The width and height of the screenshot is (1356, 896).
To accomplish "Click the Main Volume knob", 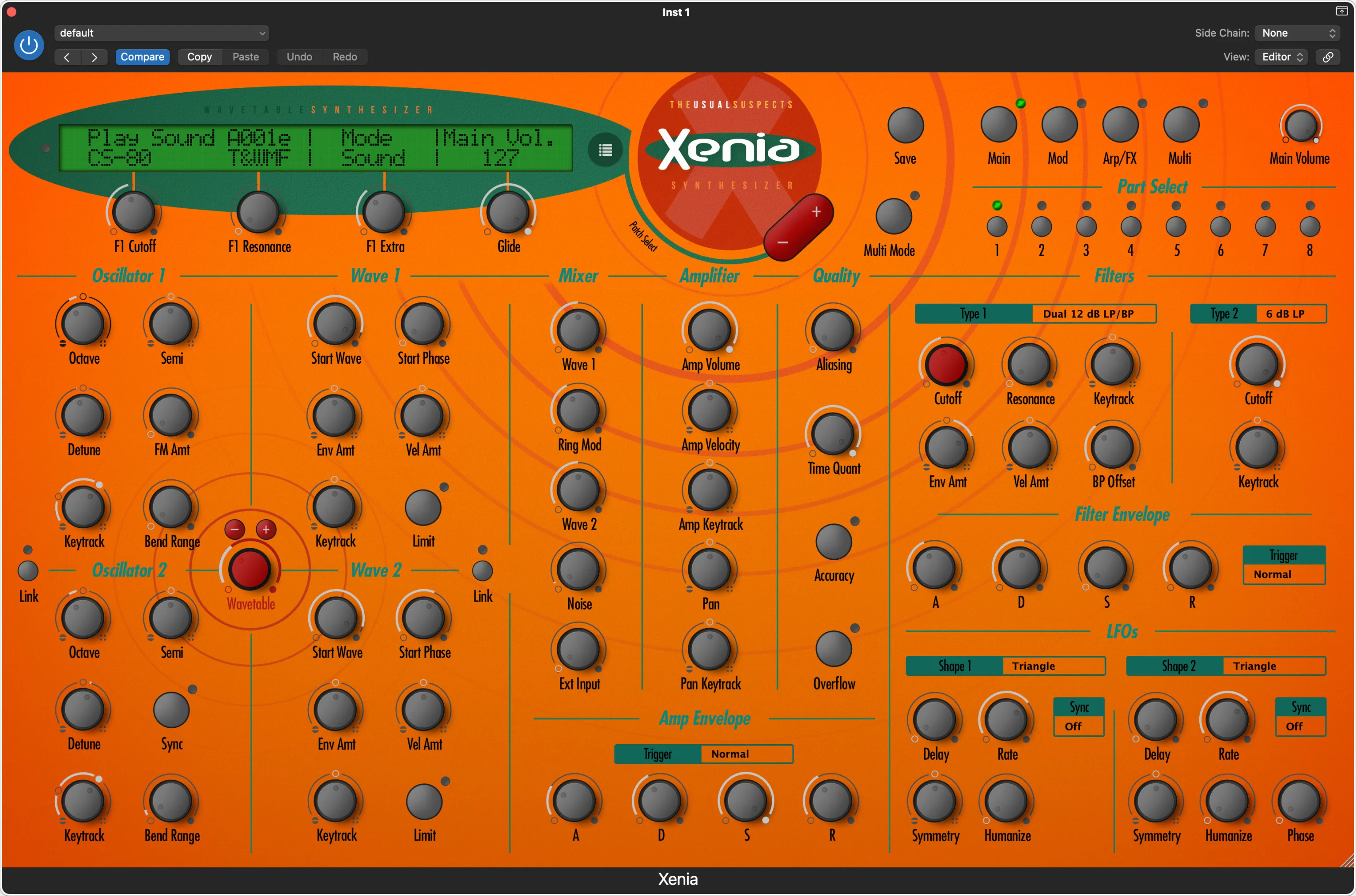I will 1300,125.
